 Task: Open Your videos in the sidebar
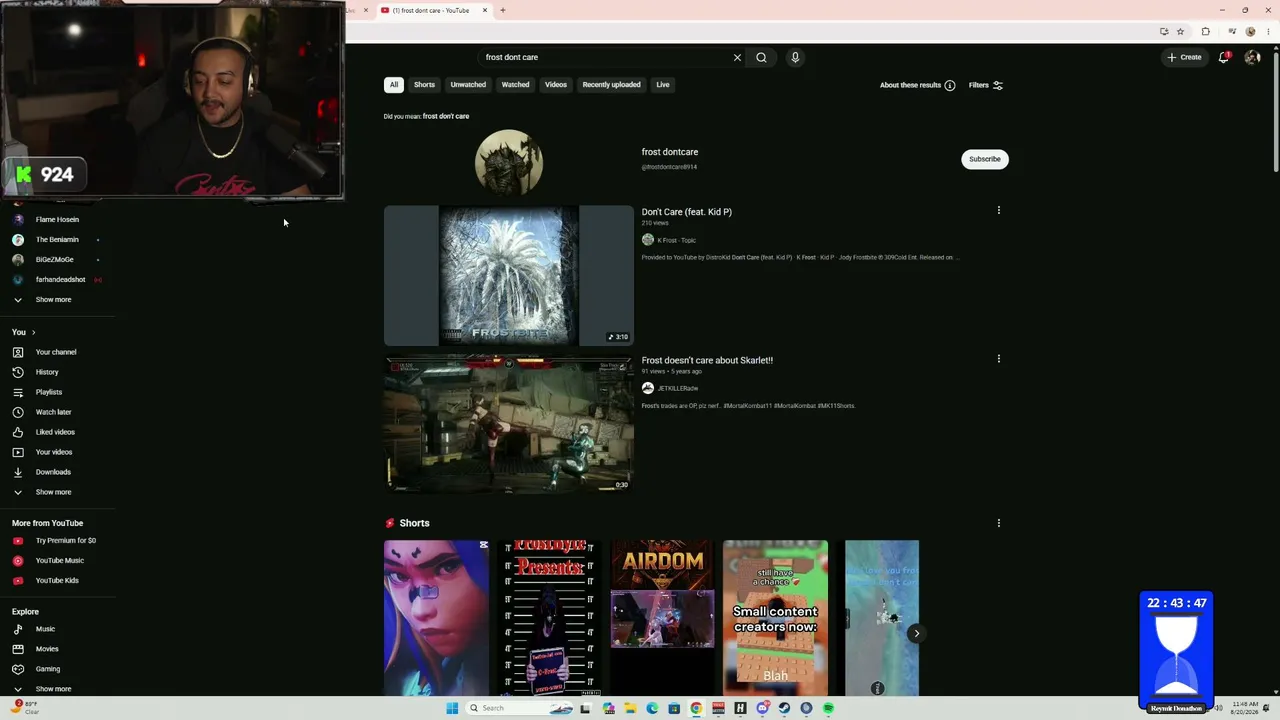tap(54, 452)
